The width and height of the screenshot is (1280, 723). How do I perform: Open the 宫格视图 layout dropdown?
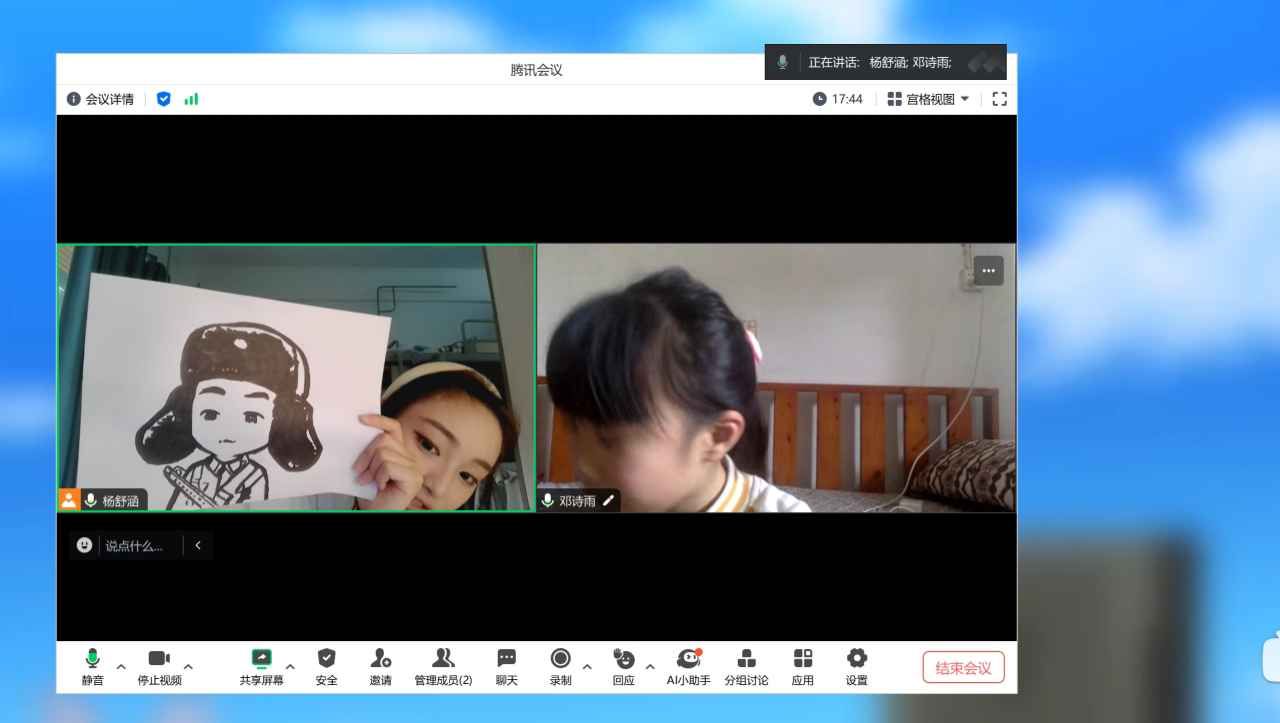[929, 99]
